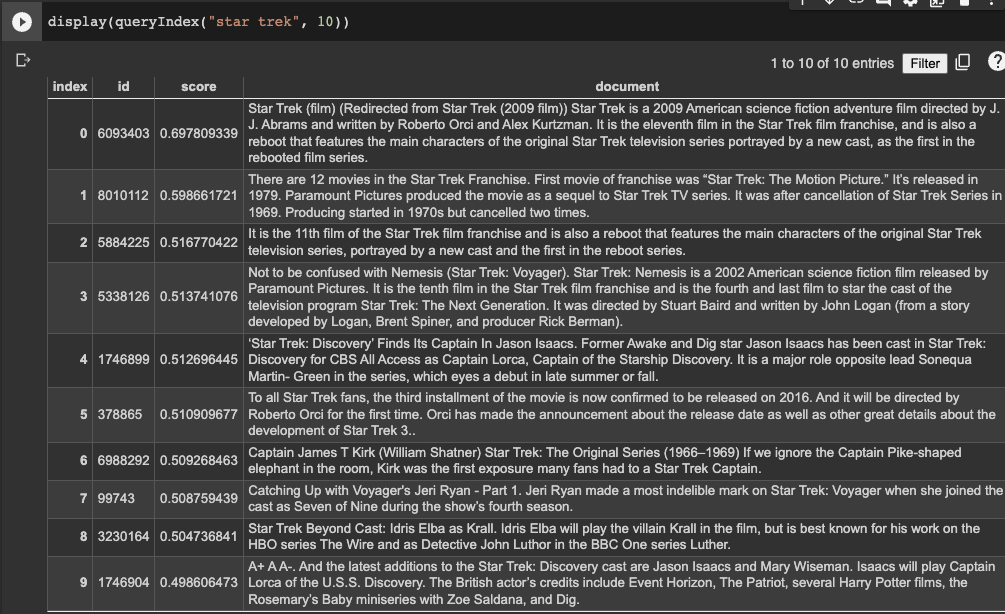The image size is (1005, 614).
Task: Click the Filter button
Action: 924,63
